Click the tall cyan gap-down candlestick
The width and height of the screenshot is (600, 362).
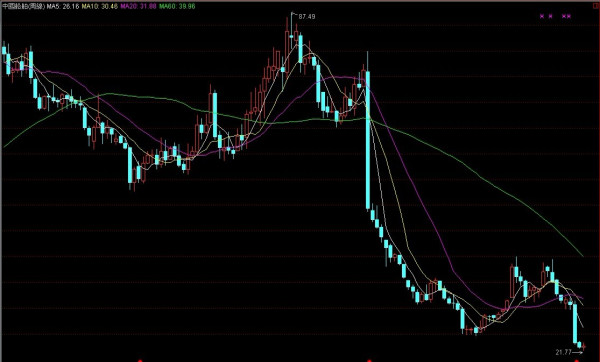pos(368,140)
